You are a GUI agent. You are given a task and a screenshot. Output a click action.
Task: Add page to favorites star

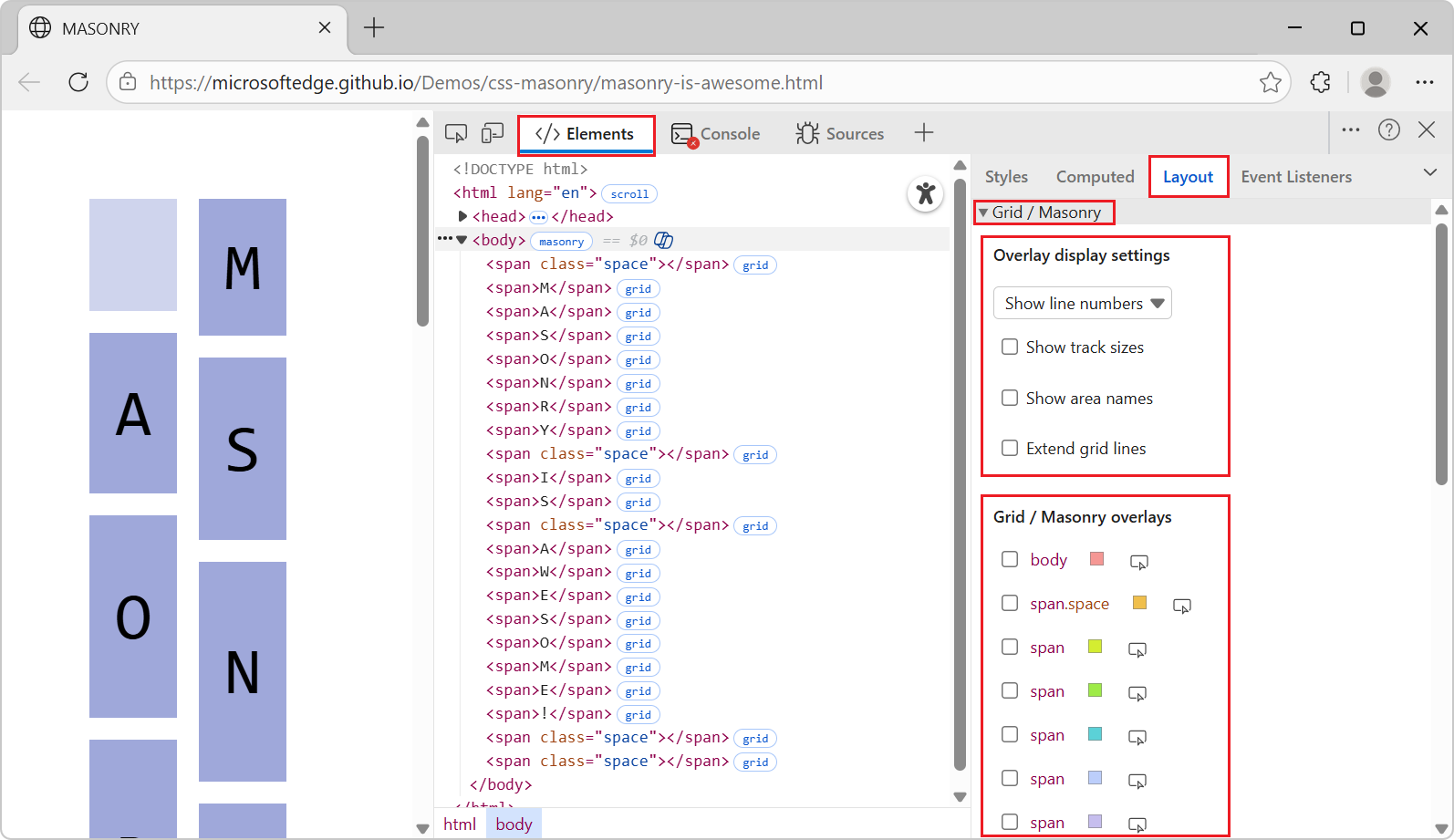coord(1271,82)
